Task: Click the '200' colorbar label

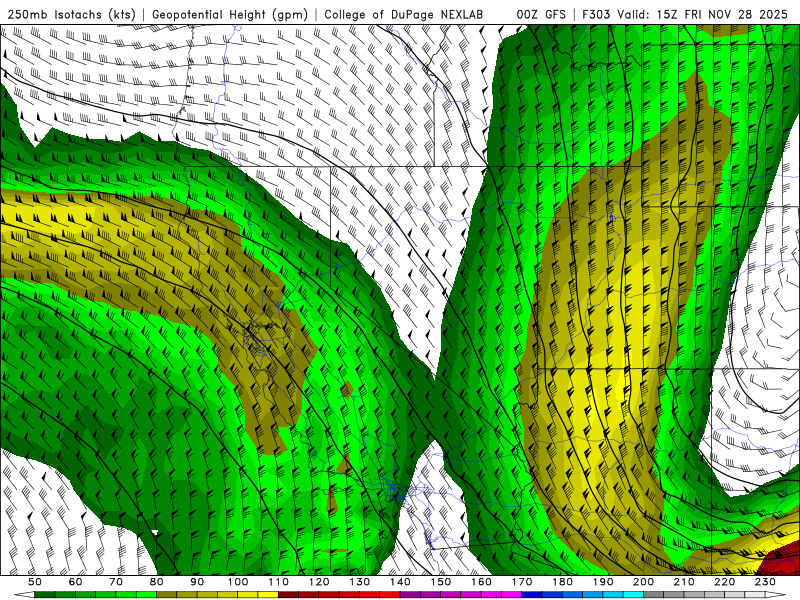Action: point(643,582)
